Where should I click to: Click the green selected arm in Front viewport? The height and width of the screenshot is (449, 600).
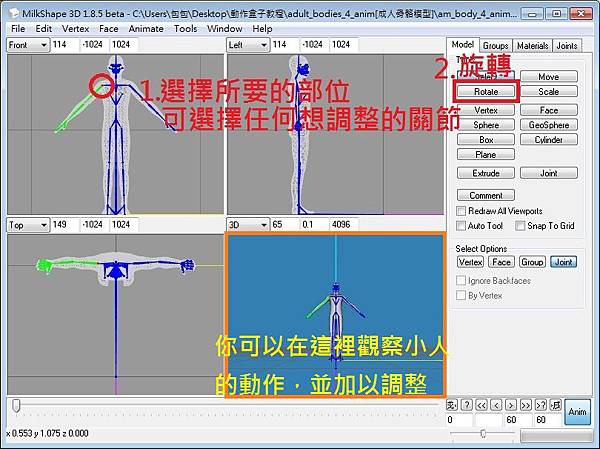[x=78, y=109]
